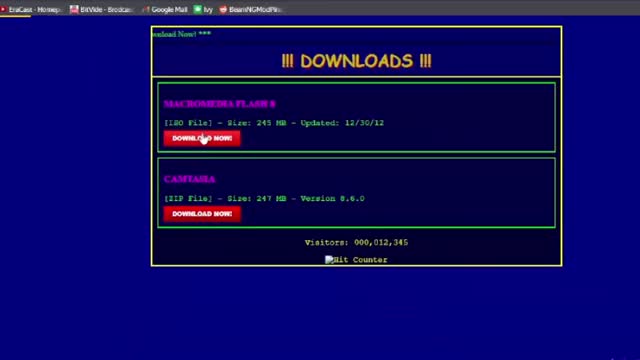640x360 pixels.
Task: Open the first bookmark with red play icon
Action: [x=31, y=9]
